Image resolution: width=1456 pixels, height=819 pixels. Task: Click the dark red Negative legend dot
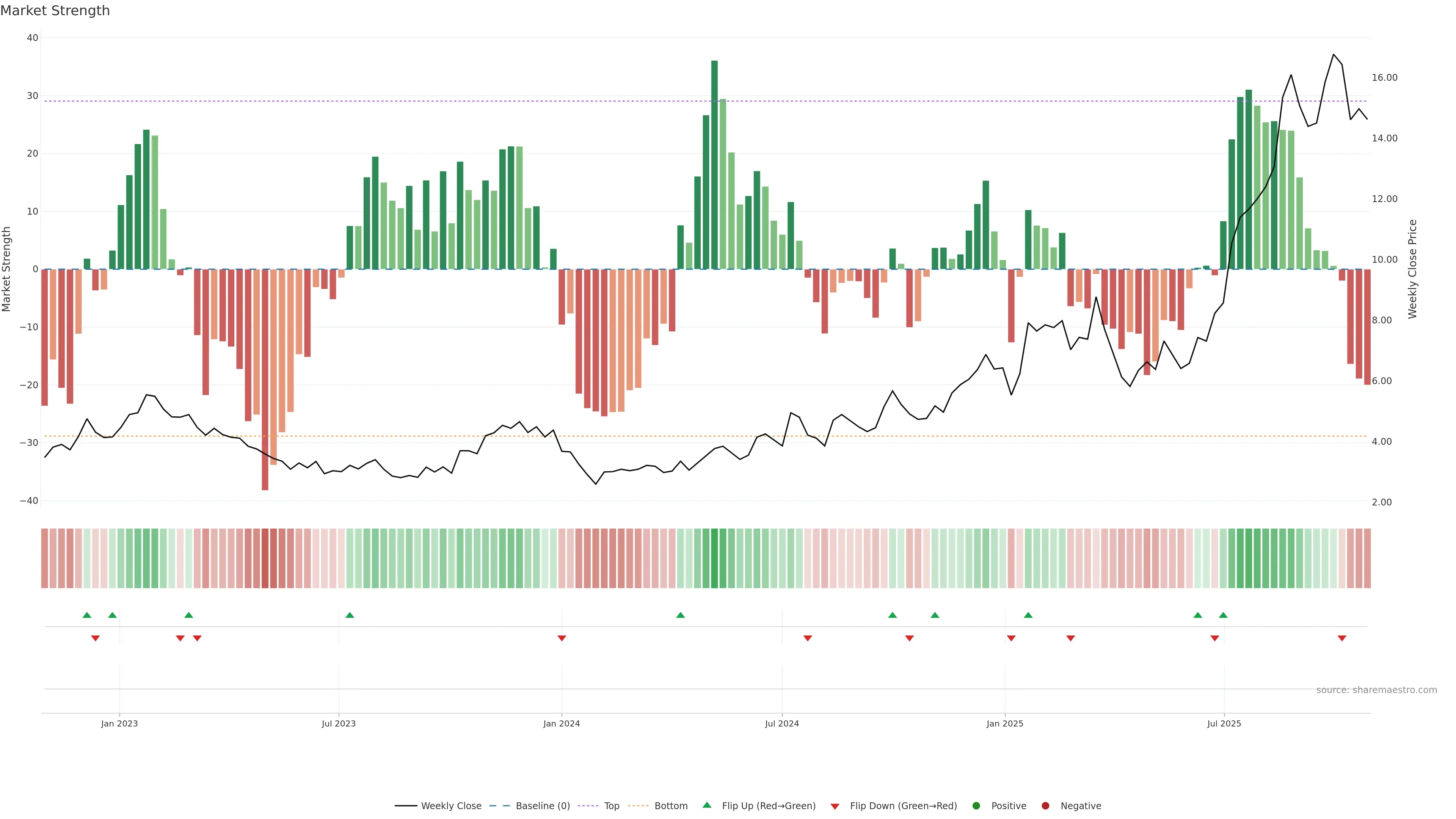1046,805
